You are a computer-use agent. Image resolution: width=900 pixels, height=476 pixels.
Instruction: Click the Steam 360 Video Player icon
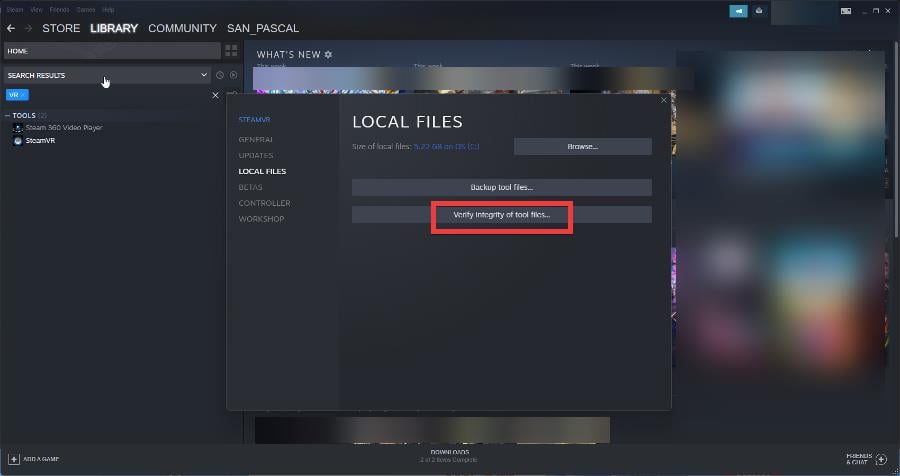18,127
